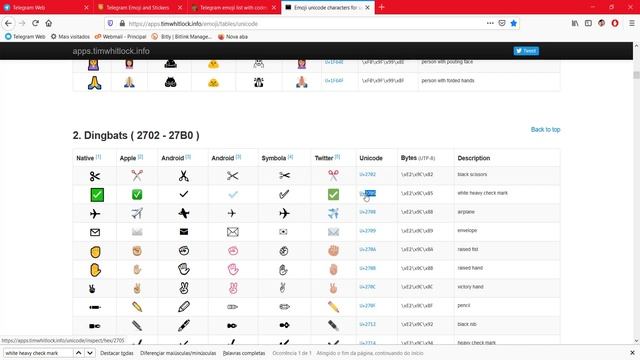Open footnote [2] next to Apple header
This screenshot has width=640, height=360.
click(x=140, y=157)
